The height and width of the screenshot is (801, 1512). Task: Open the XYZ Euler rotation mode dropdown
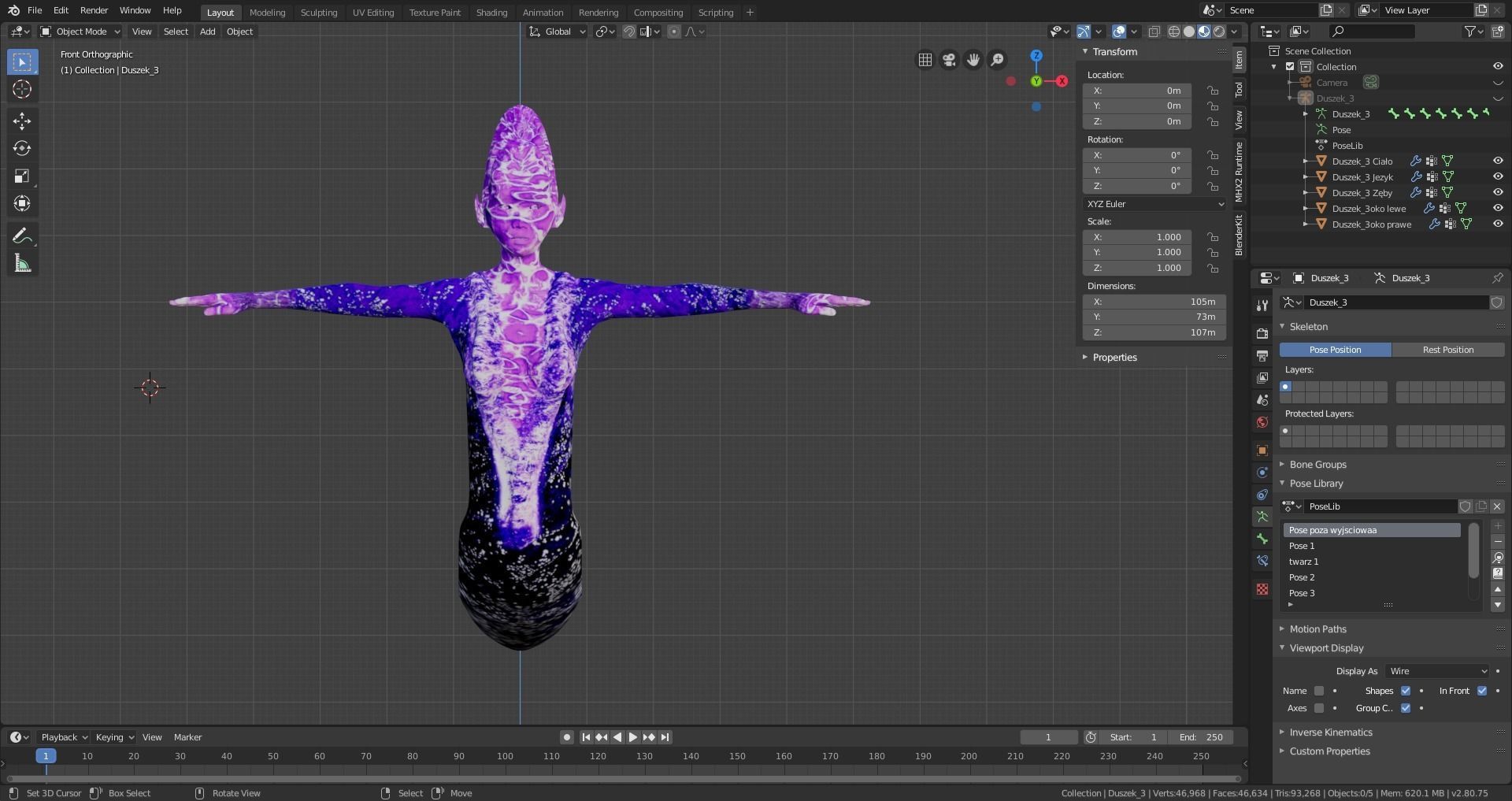click(x=1154, y=204)
